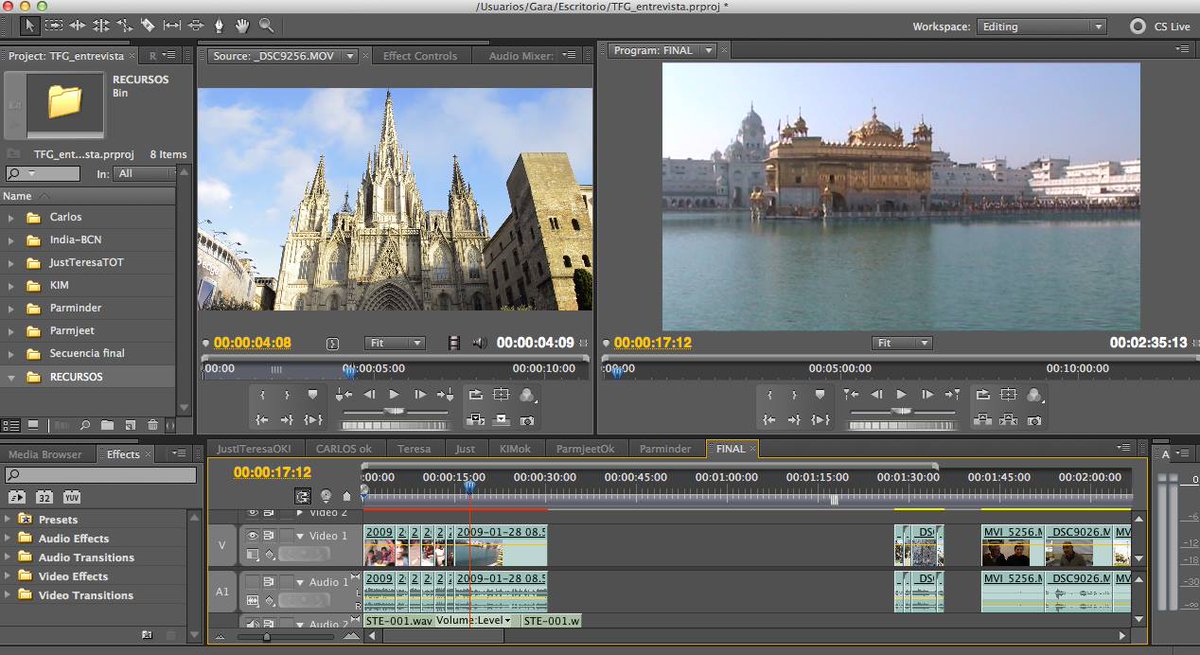Click the Lift button in Program monitor
The height and width of the screenshot is (655, 1200).
point(983,420)
